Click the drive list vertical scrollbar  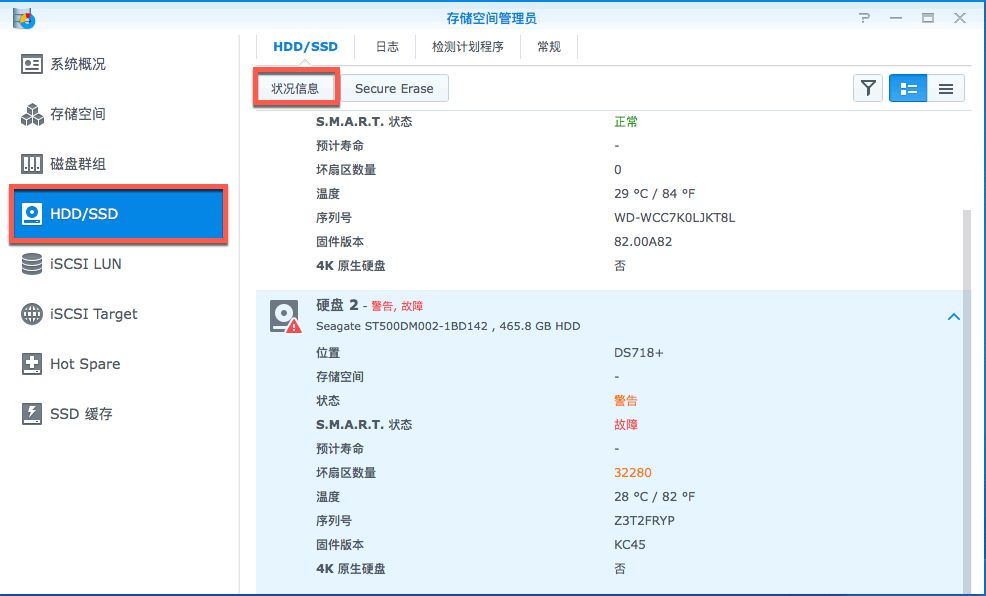pos(967,402)
